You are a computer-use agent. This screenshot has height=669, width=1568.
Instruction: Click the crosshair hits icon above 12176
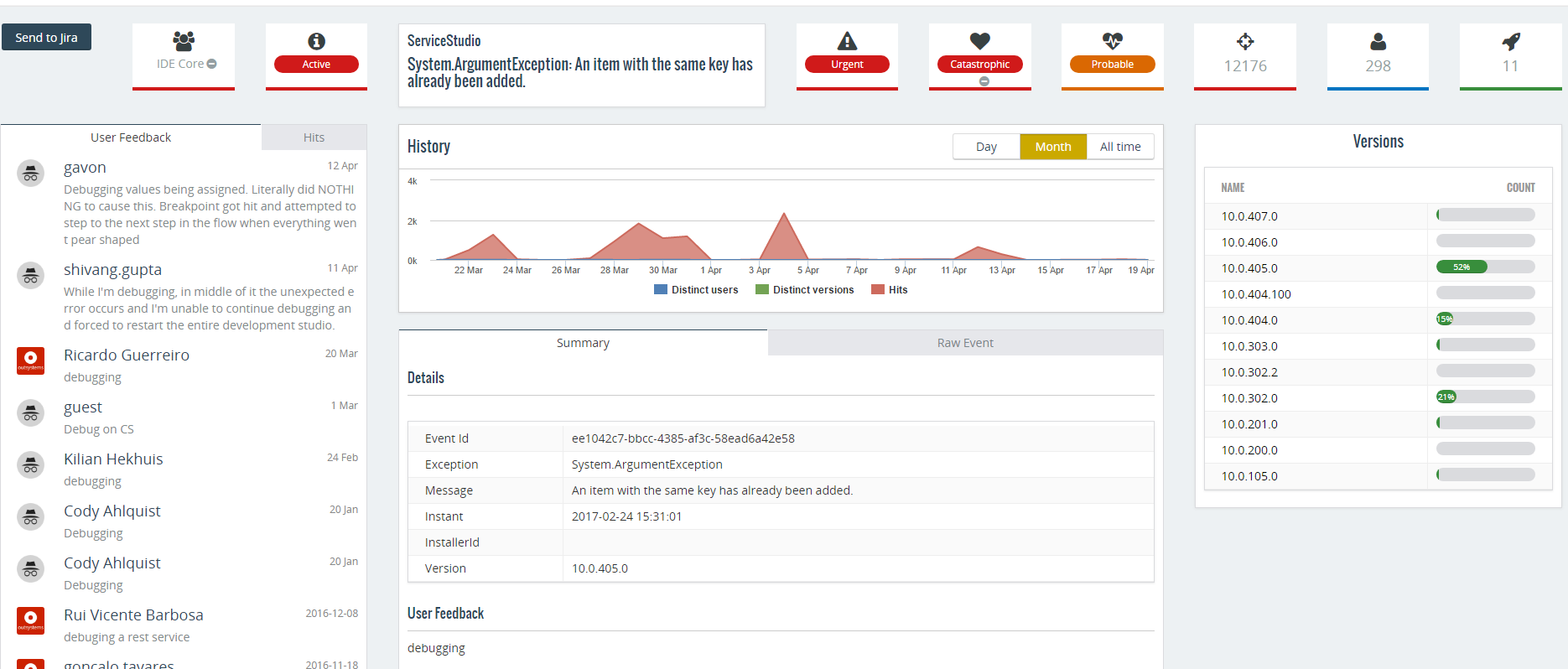tap(1245, 41)
